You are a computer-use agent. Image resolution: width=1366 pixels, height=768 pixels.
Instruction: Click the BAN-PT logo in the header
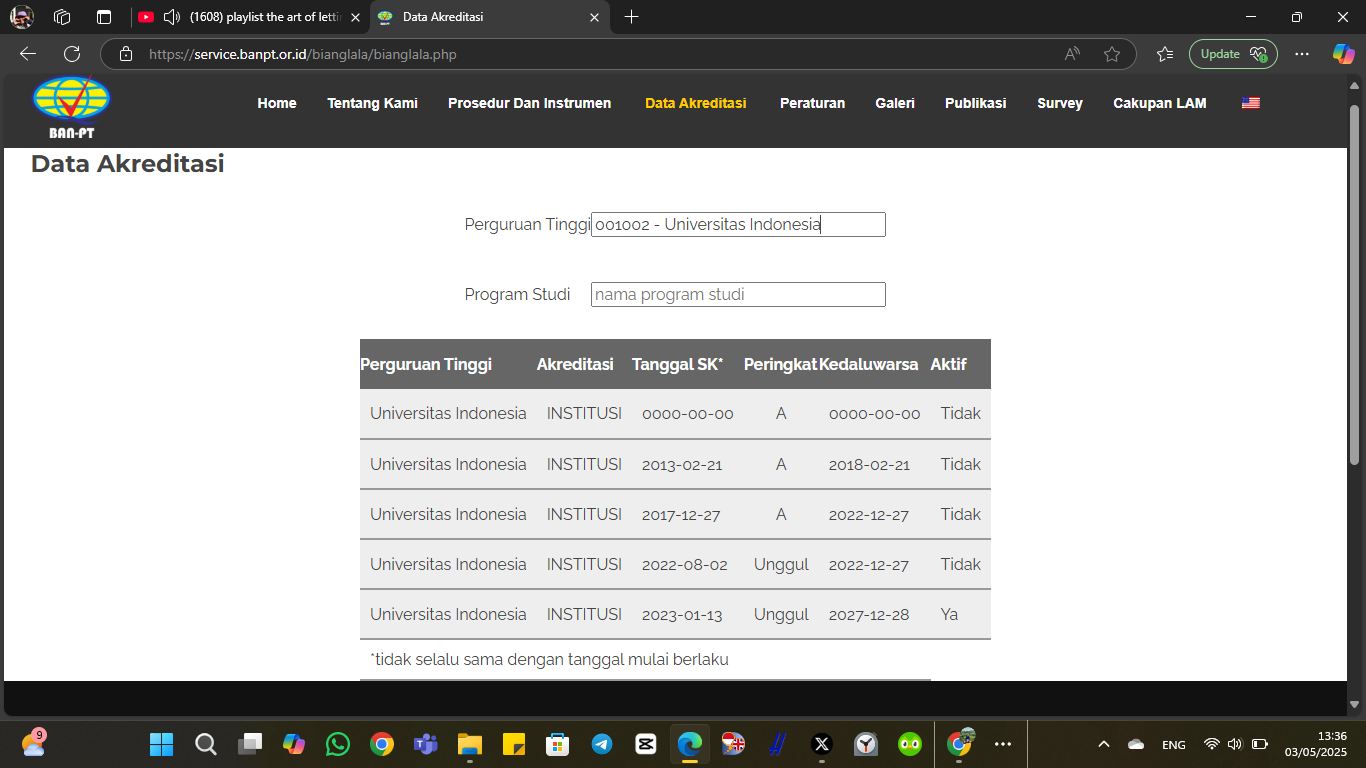pyautogui.click(x=71, y=107)
